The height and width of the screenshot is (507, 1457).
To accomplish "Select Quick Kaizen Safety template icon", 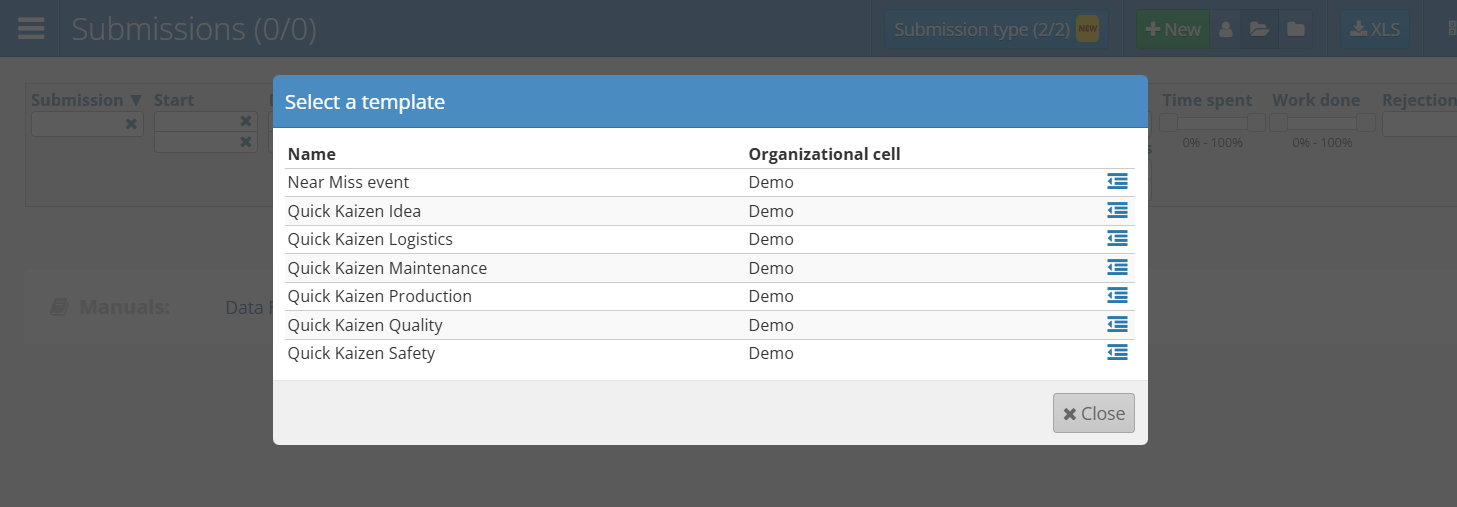I will pyautogui.click(x=1117, y=353).
